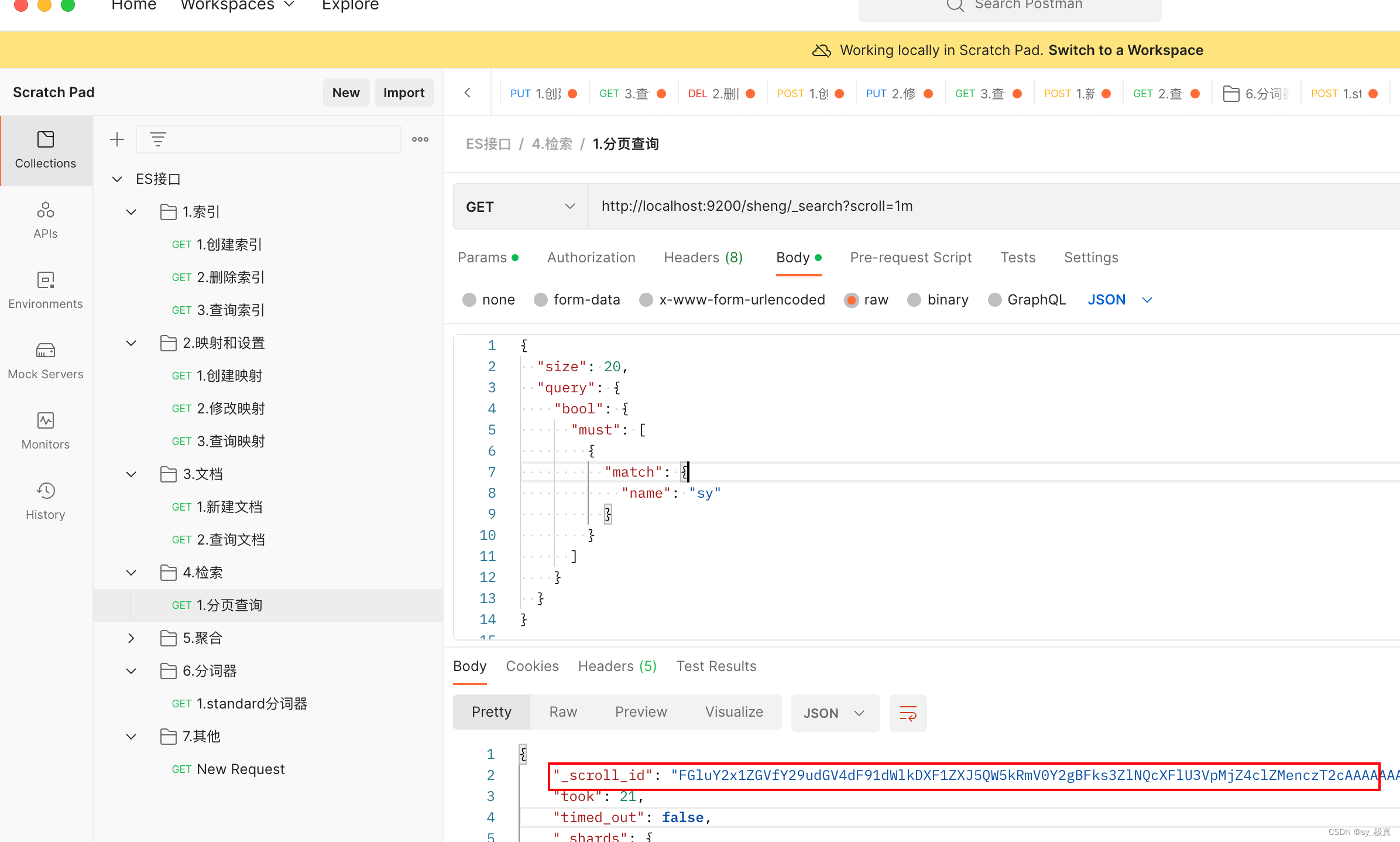Click the tab-scroll left arrow
The height and width of the screenshot is (842, 1400).
[x=468, y=93]
